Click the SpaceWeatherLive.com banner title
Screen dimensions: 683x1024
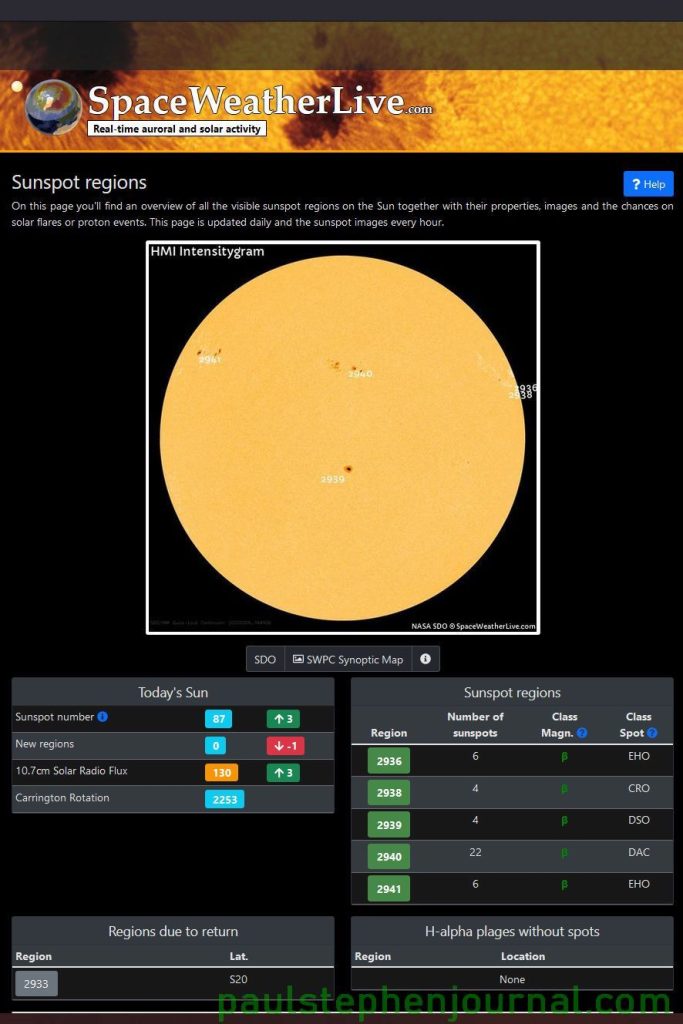(x=260, y=101)
